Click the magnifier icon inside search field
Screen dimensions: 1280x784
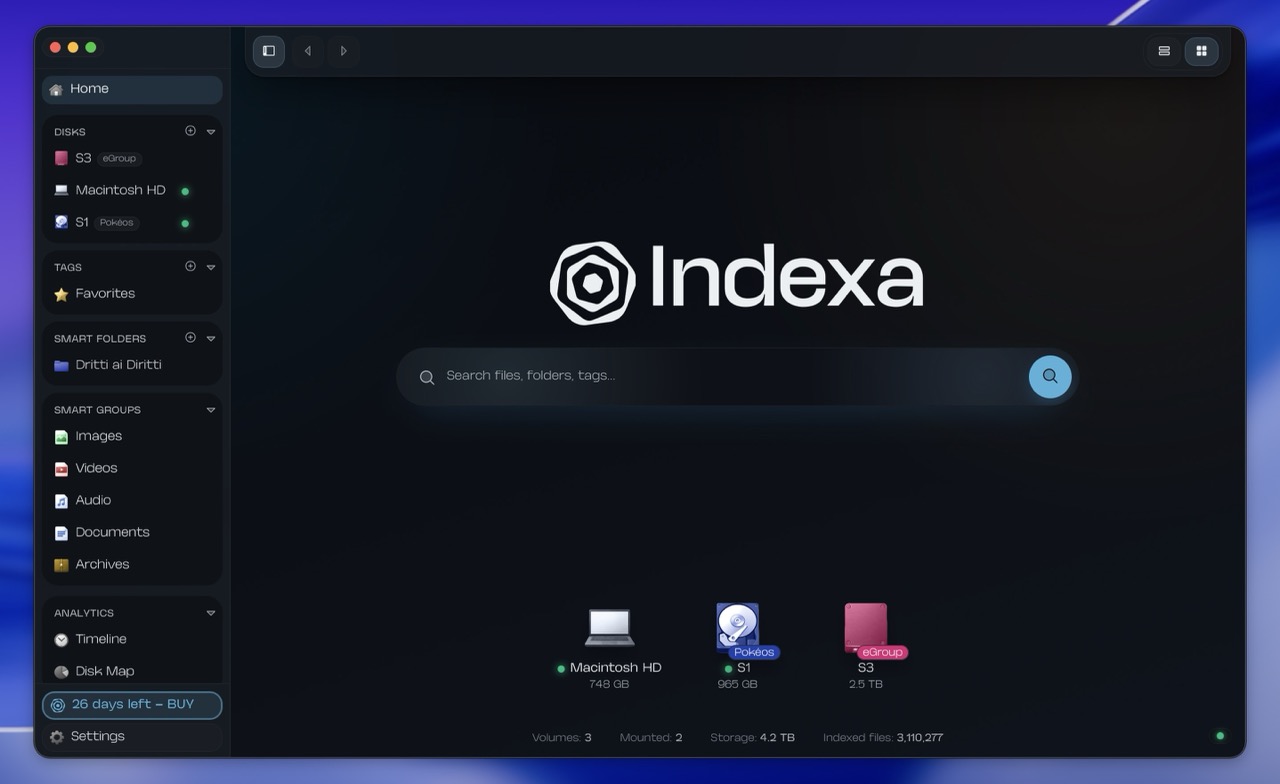coord(427,377)
